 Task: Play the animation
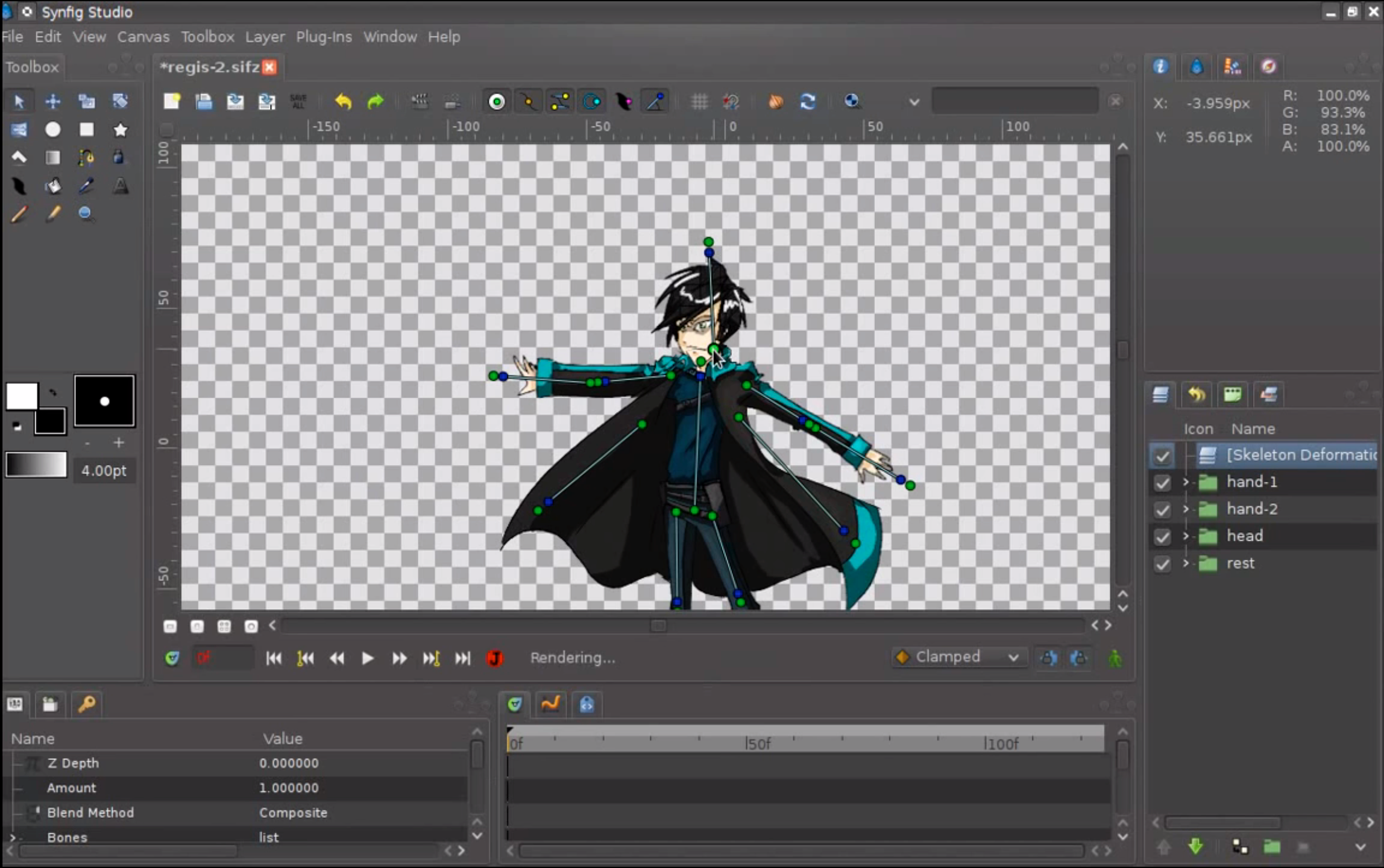pyautogui.click(x=367, y=658)
